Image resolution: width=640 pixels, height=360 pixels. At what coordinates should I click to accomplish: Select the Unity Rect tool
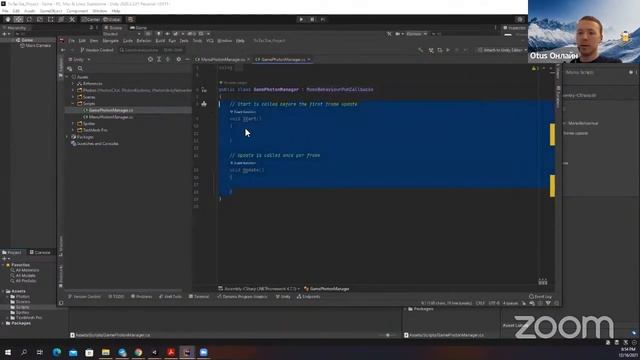pyautogui.click(x=50, y=19)
